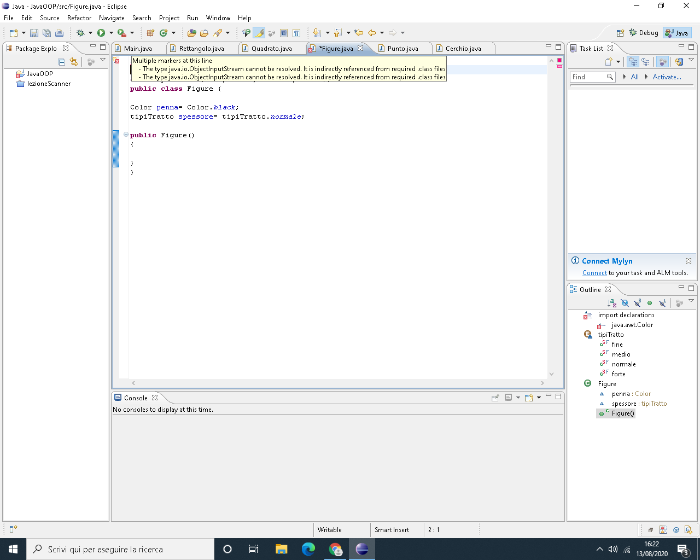Image resolution: width=700 pixels, height=560 pixels.
Task: Click the Back navigation arrow icon
Action: tap(372, 33)
